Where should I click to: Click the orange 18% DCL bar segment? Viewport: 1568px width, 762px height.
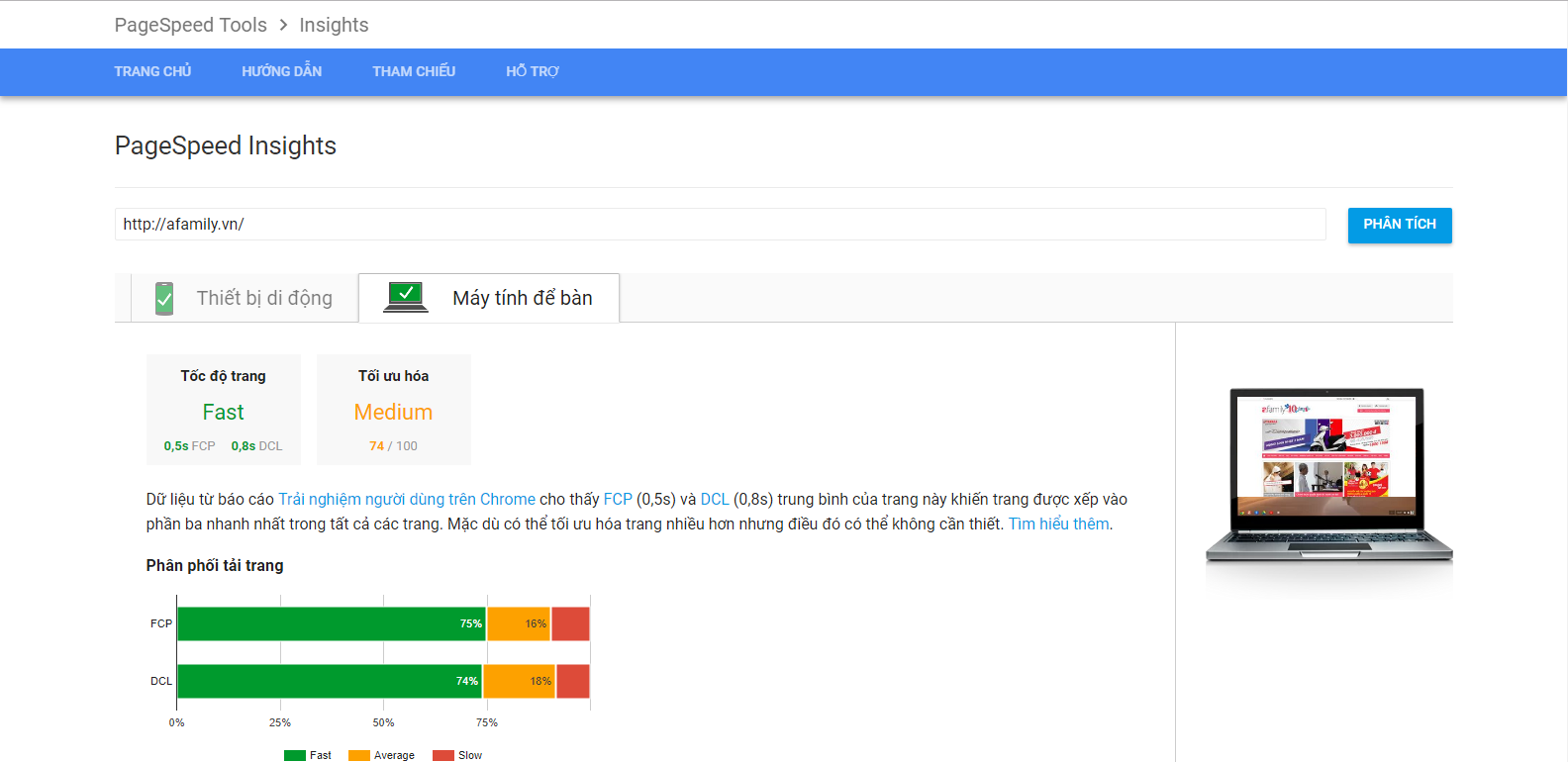point(520,681)
